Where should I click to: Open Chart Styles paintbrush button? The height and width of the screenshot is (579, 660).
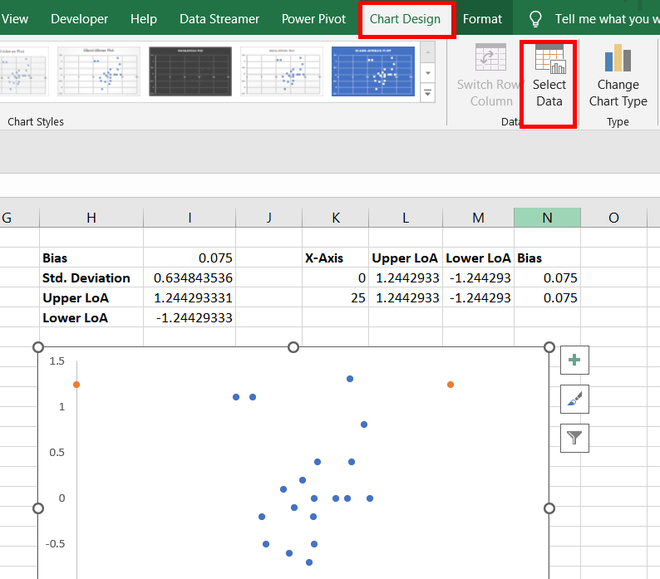(x=575, y=399)
